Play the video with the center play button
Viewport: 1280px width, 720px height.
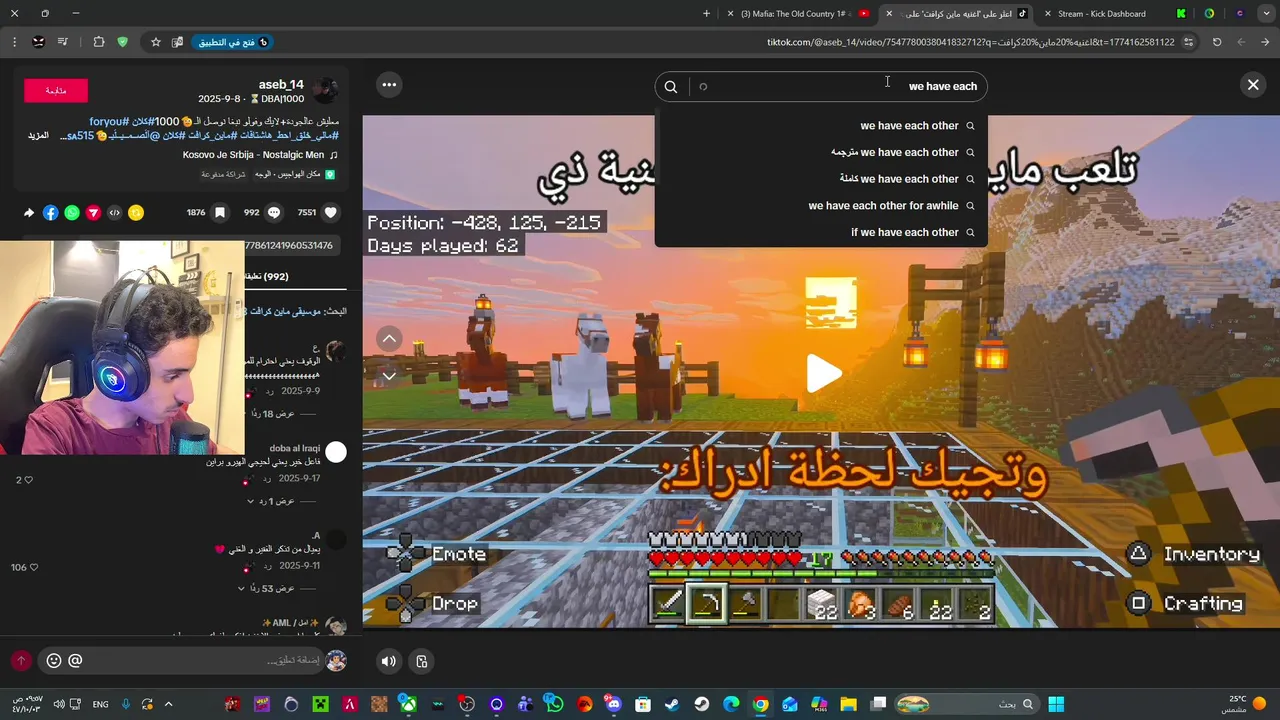tap(824, 373)
